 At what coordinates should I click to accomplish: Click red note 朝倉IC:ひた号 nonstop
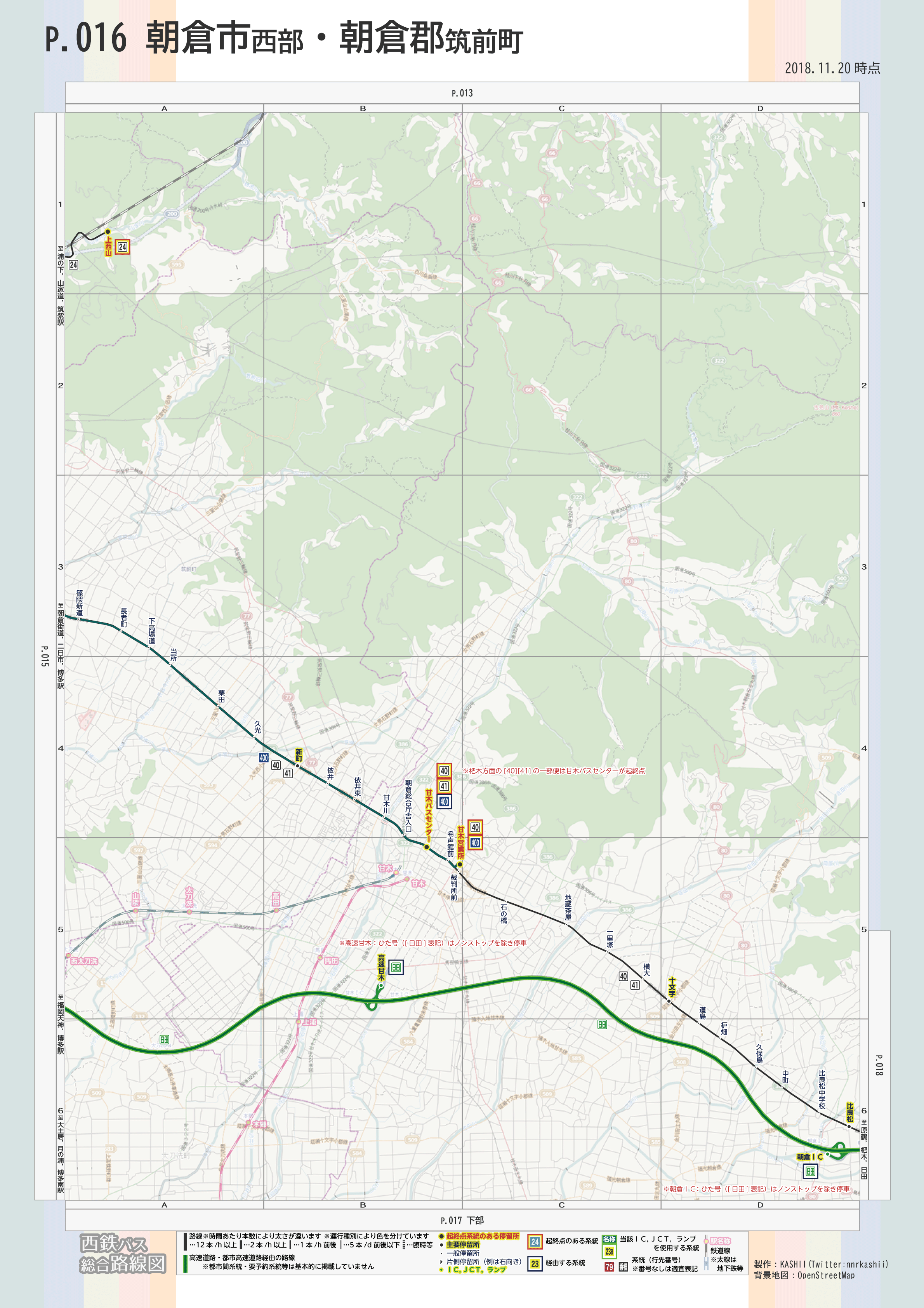pyautogui.click(x=757, y=1189)
